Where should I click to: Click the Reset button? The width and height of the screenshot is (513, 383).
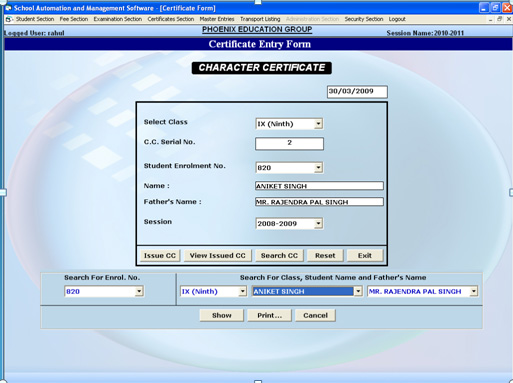325,256
